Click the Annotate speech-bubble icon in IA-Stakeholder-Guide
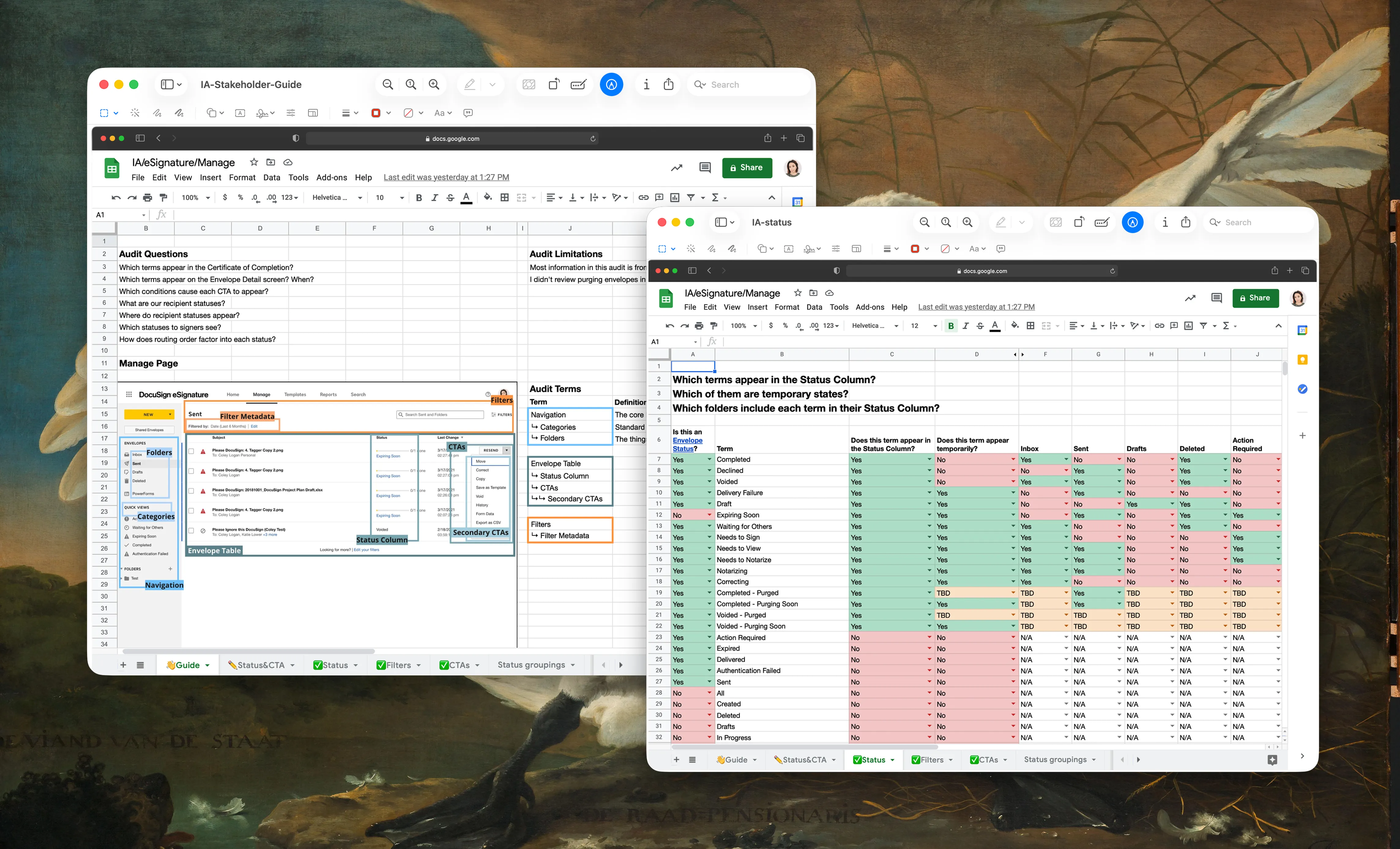Viewport: 1400px width, 849px height. click(x=468, y=113)
